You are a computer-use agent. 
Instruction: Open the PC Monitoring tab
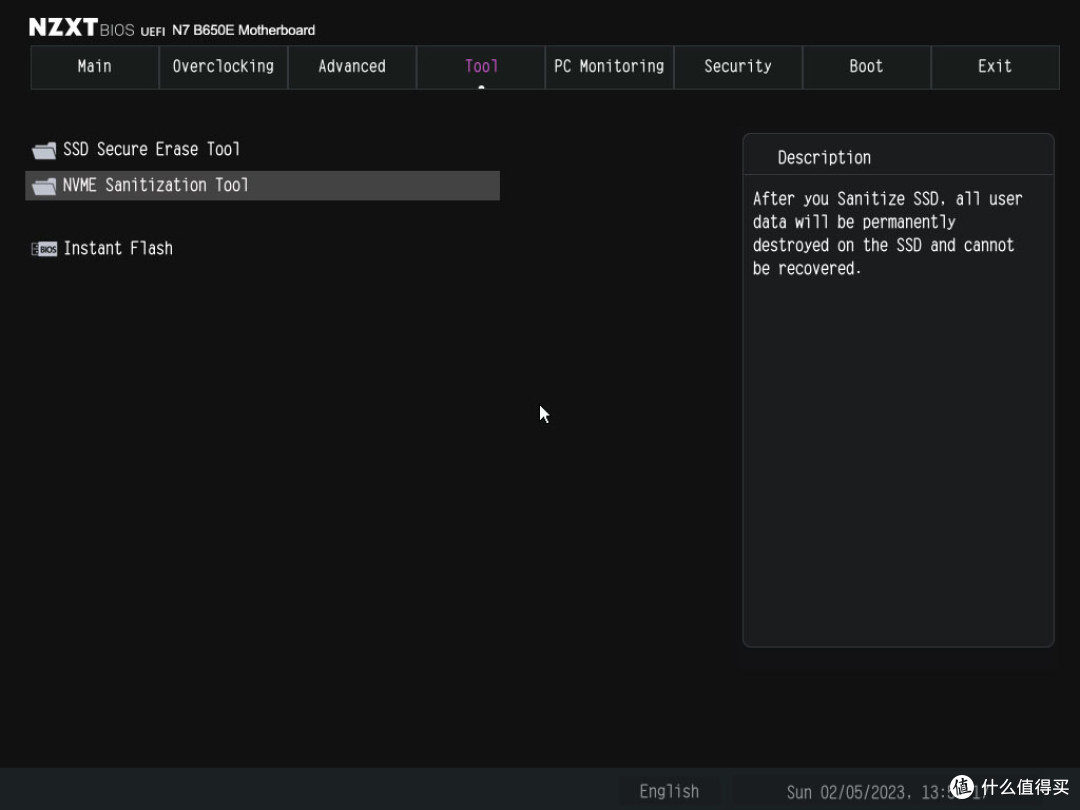(609, 67)
